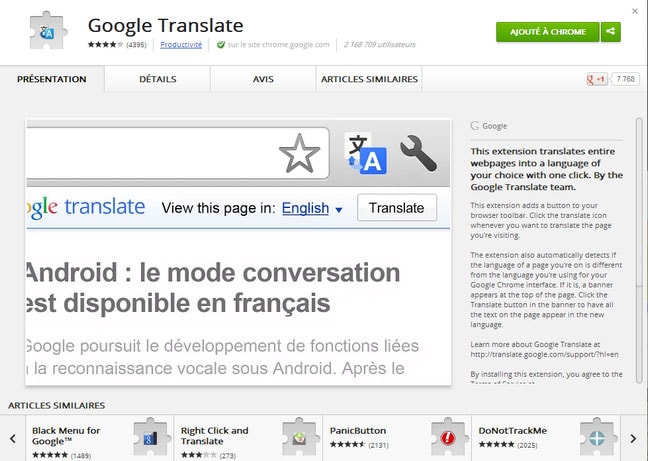Viewport: 648px width, 461px height.
Task: Click the Articles similaires section heading
Action: (x=57, y=405)
